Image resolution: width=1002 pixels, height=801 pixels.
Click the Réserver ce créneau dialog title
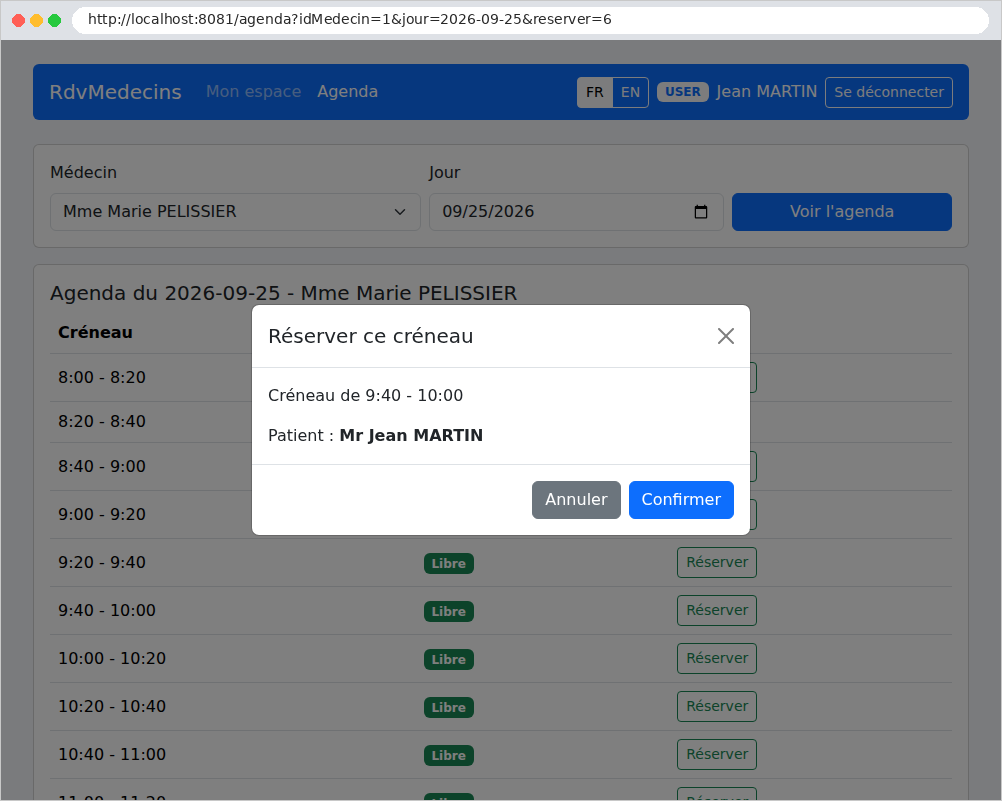[x=371, y=336]
